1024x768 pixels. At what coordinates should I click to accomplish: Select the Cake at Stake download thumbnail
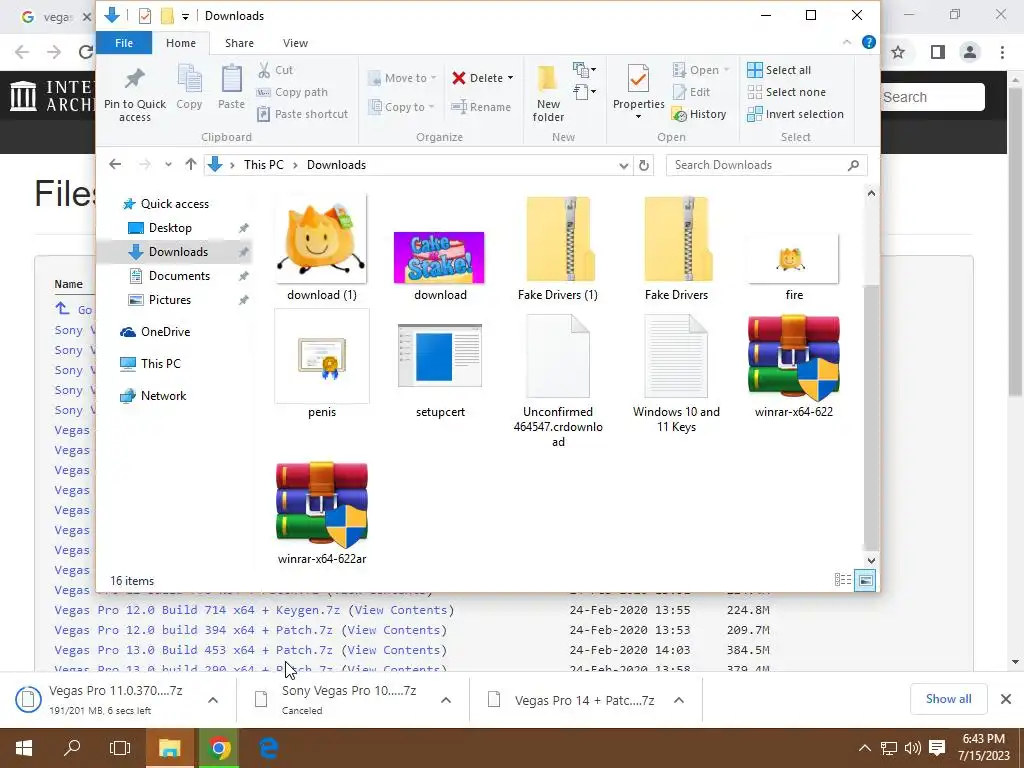440,258
